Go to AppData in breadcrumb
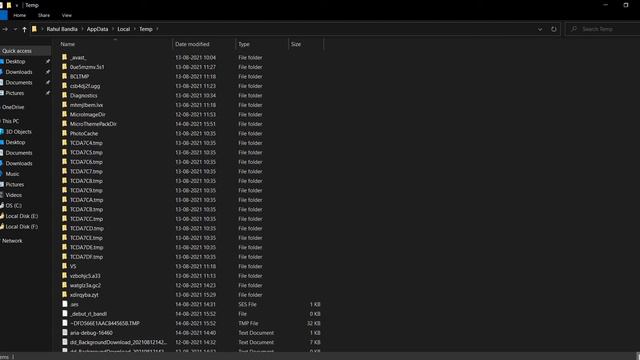 97,29
